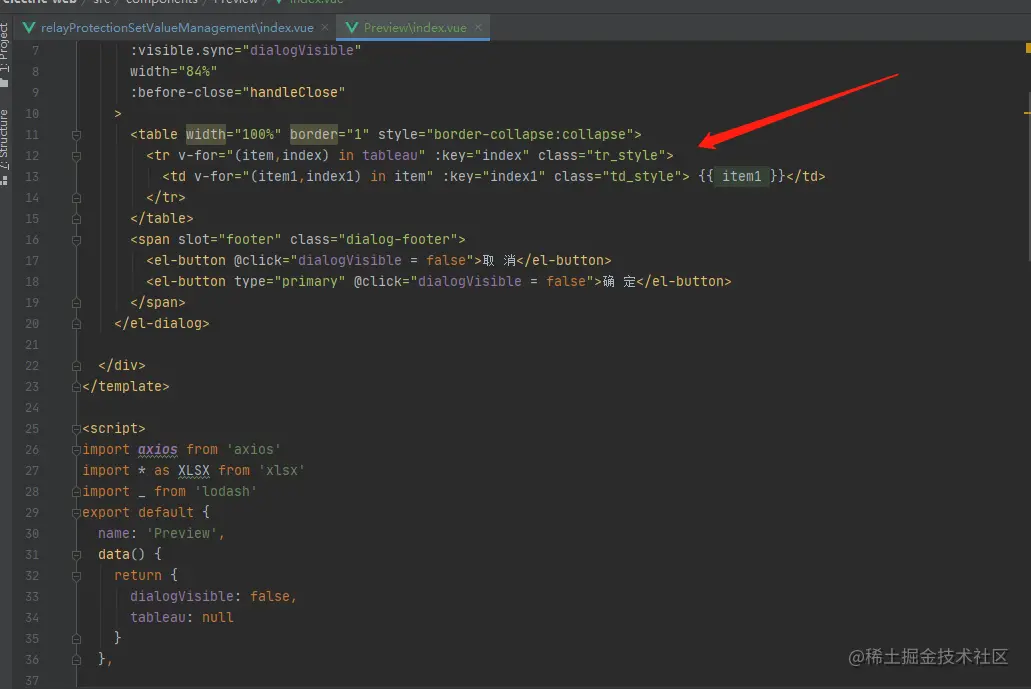Viewport: 1031px width, 689px height.
Task: Click the highlighted 'width' attribute on line 11
Action: (x=205, y=134)
